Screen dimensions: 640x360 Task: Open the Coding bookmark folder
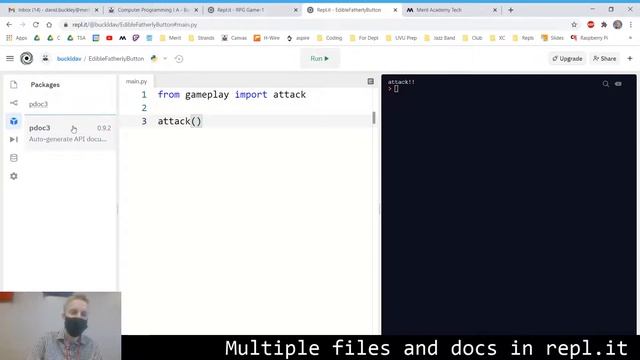point(329,38)
